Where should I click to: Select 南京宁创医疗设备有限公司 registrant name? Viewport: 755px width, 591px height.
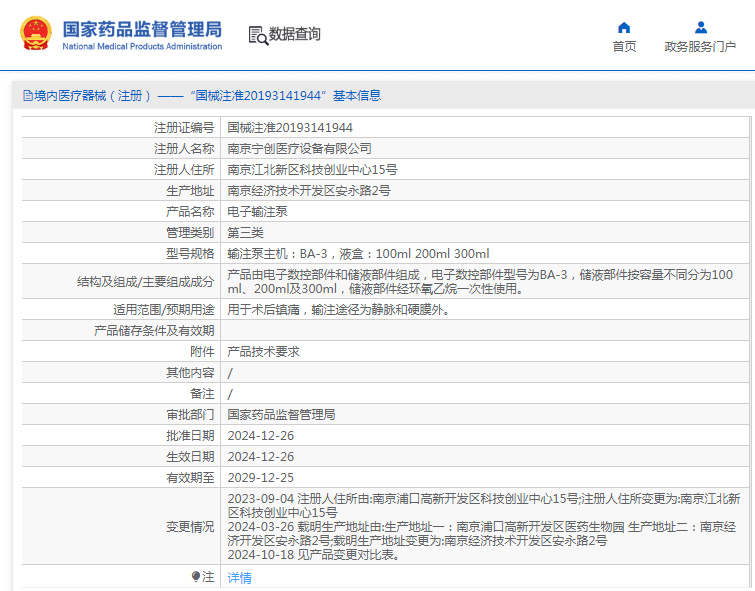pos(299,148)
